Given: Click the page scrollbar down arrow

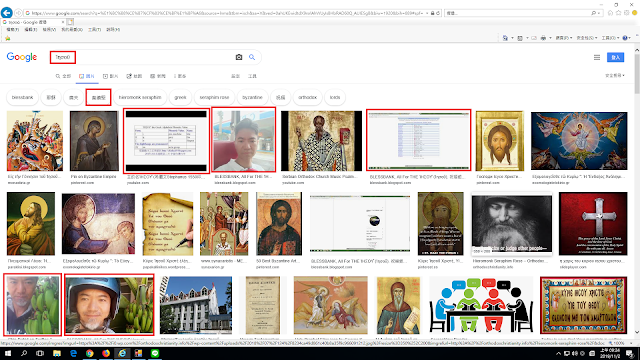Looking at the screenshot, I should pos(637,332).
